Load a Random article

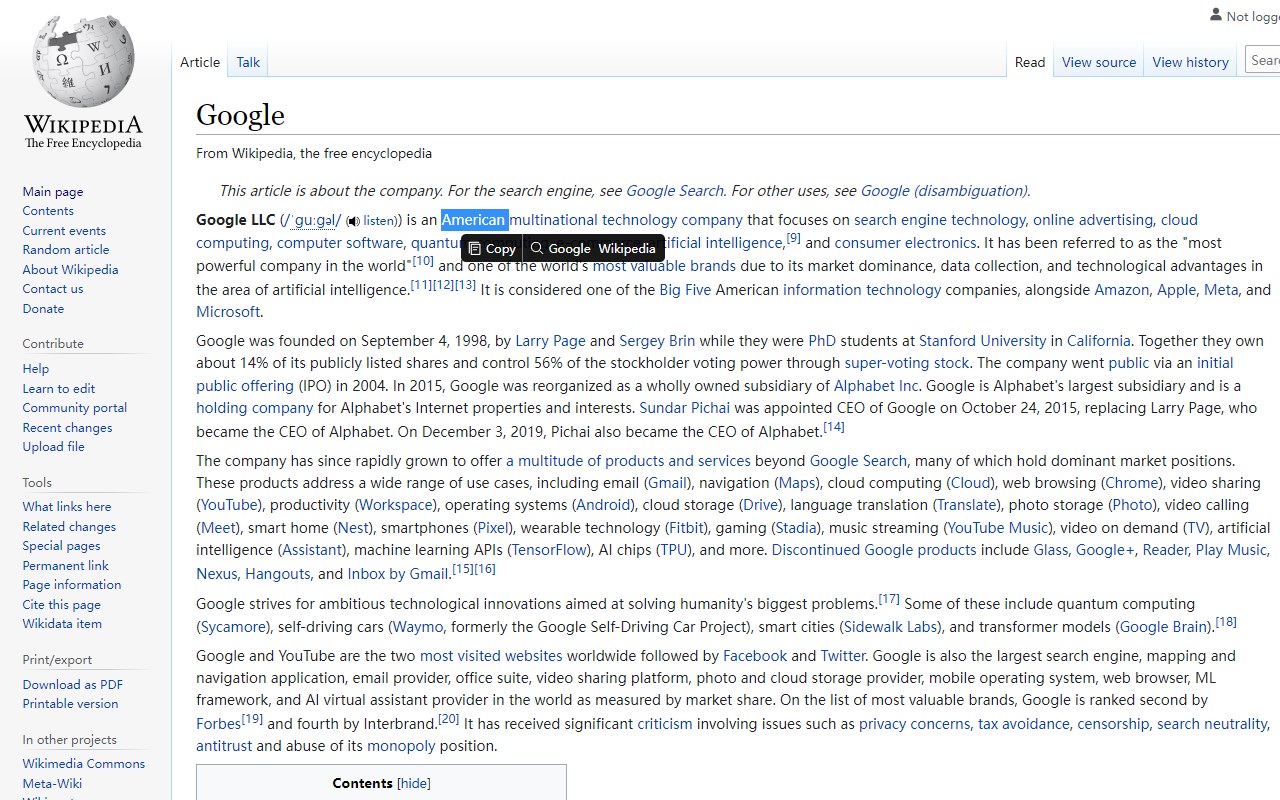[66, 250]
